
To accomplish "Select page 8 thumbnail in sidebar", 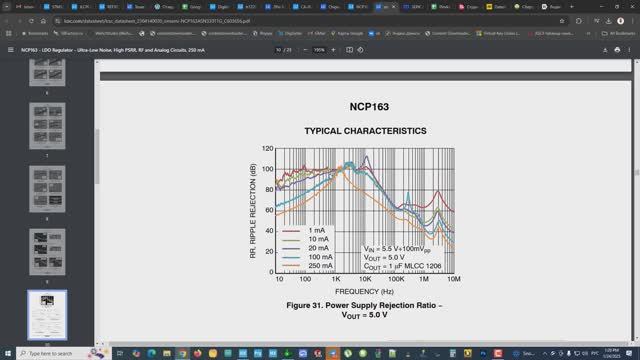I will (x=47, y=189).
